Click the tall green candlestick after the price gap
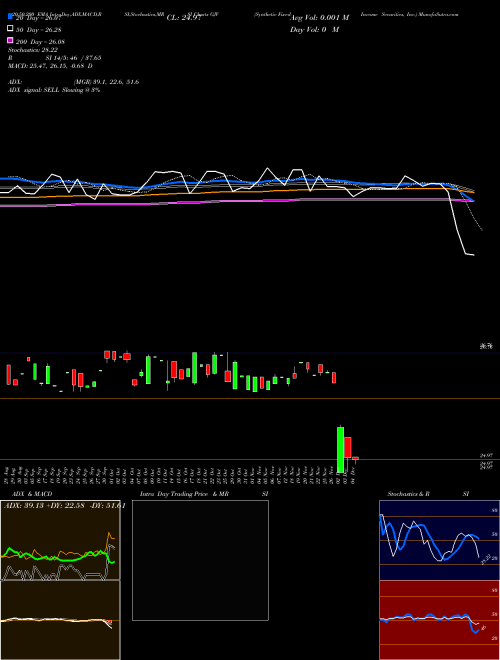The width and height of the screenshot is (500, 660). point(340,449)
